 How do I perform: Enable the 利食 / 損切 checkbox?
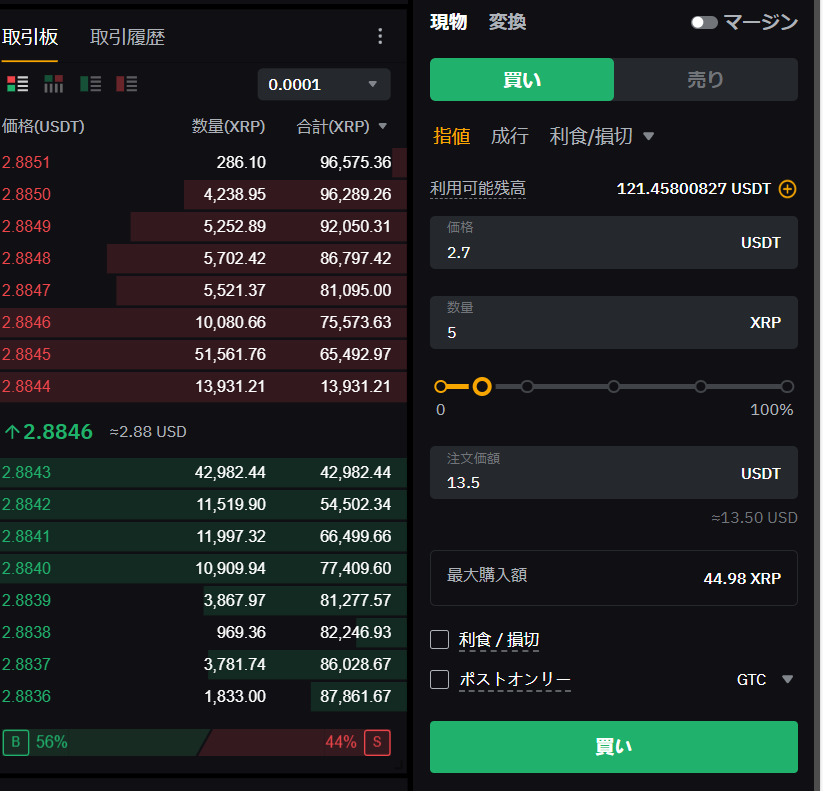(x=439, y=640)
